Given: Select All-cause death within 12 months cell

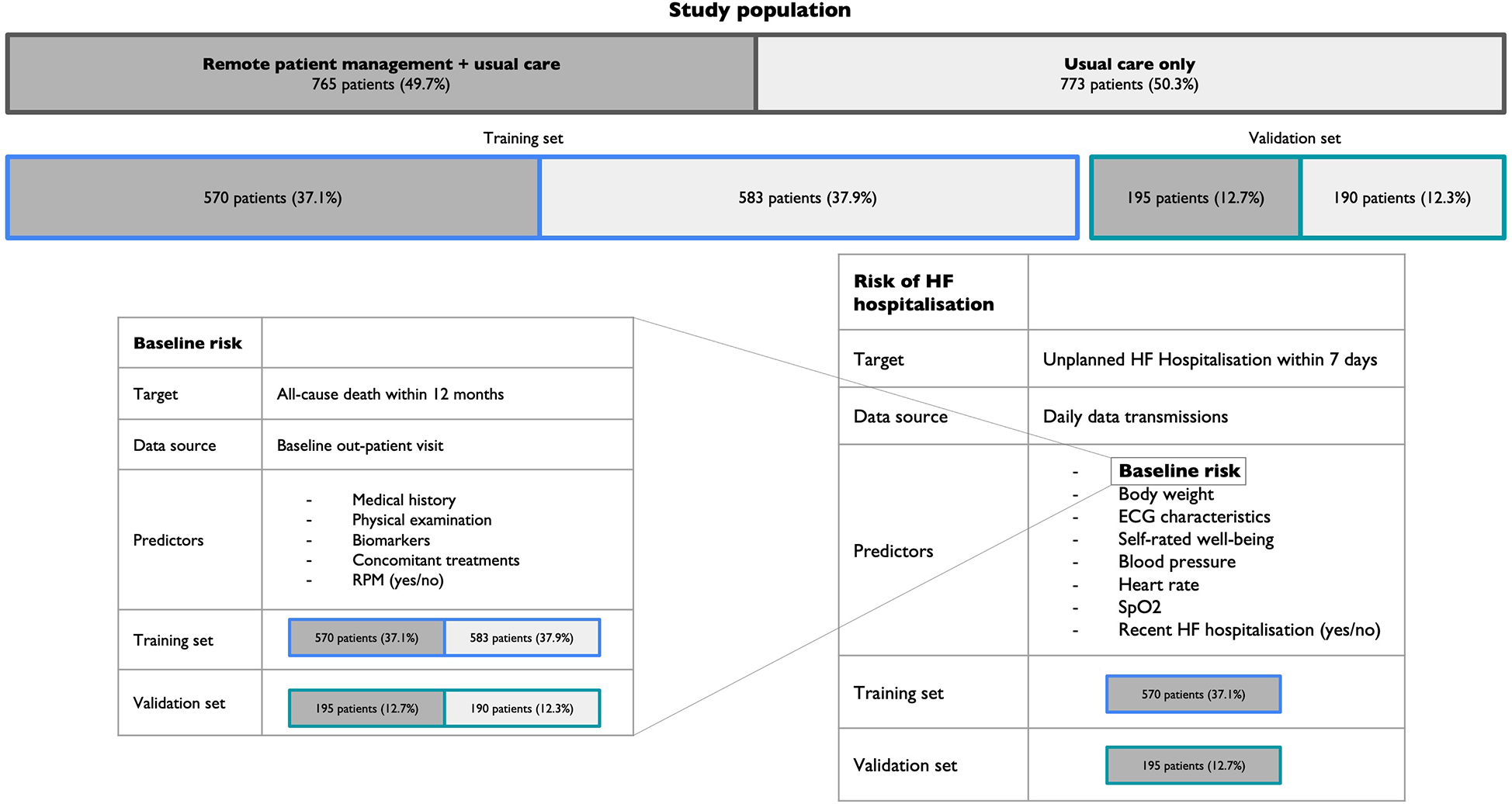Looking at the screenshot, I should coord(390,394).
